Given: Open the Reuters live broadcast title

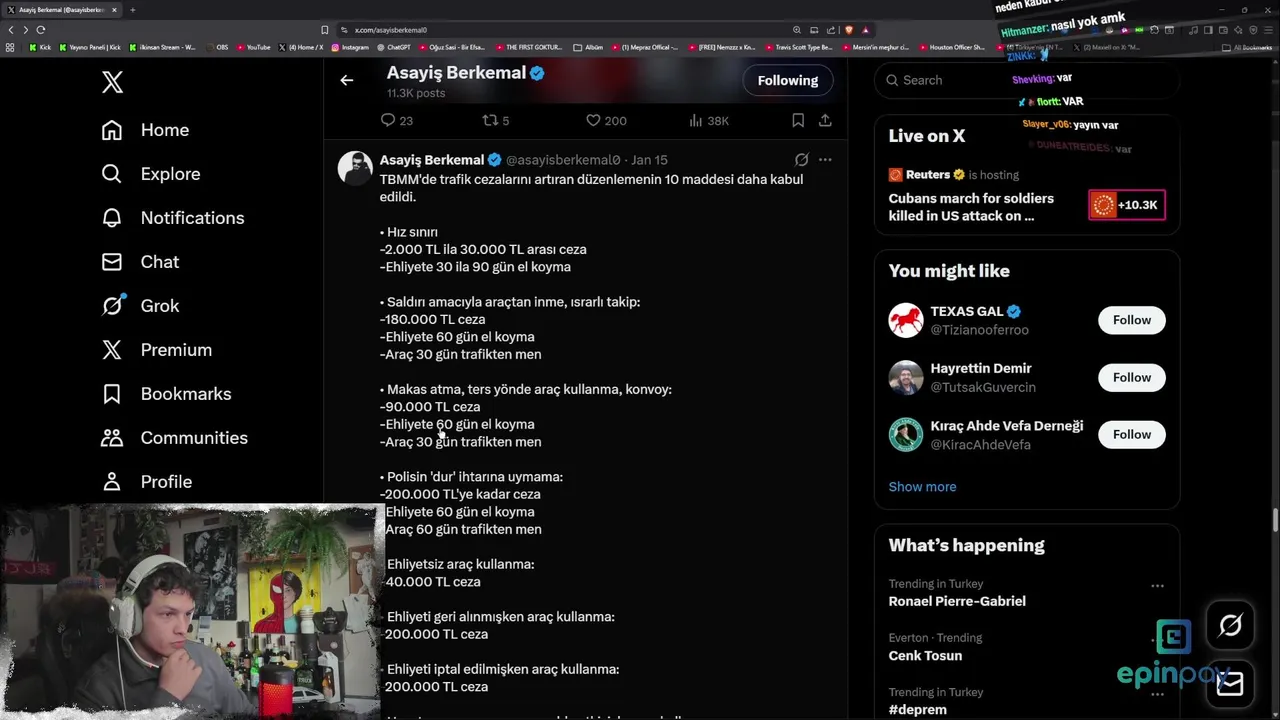Looking at the screenshot, I should tap(971, 207).
